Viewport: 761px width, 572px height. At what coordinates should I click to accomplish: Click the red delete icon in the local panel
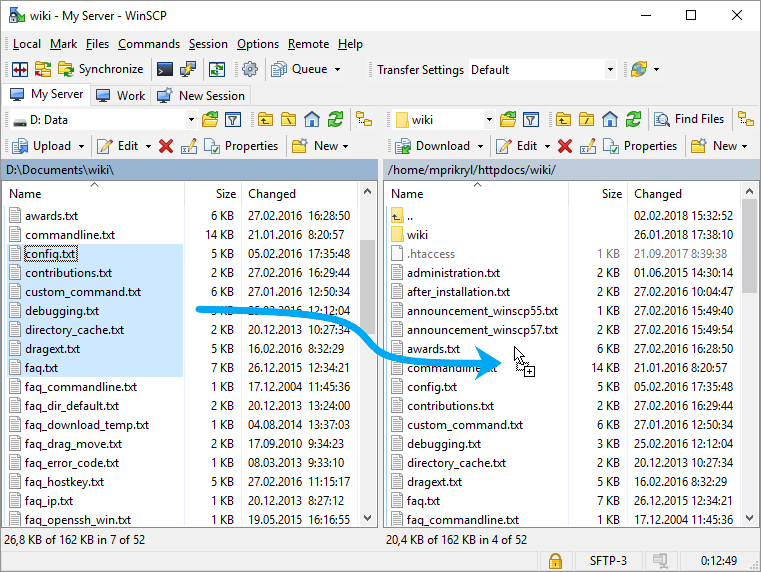(x=166, y=146)
